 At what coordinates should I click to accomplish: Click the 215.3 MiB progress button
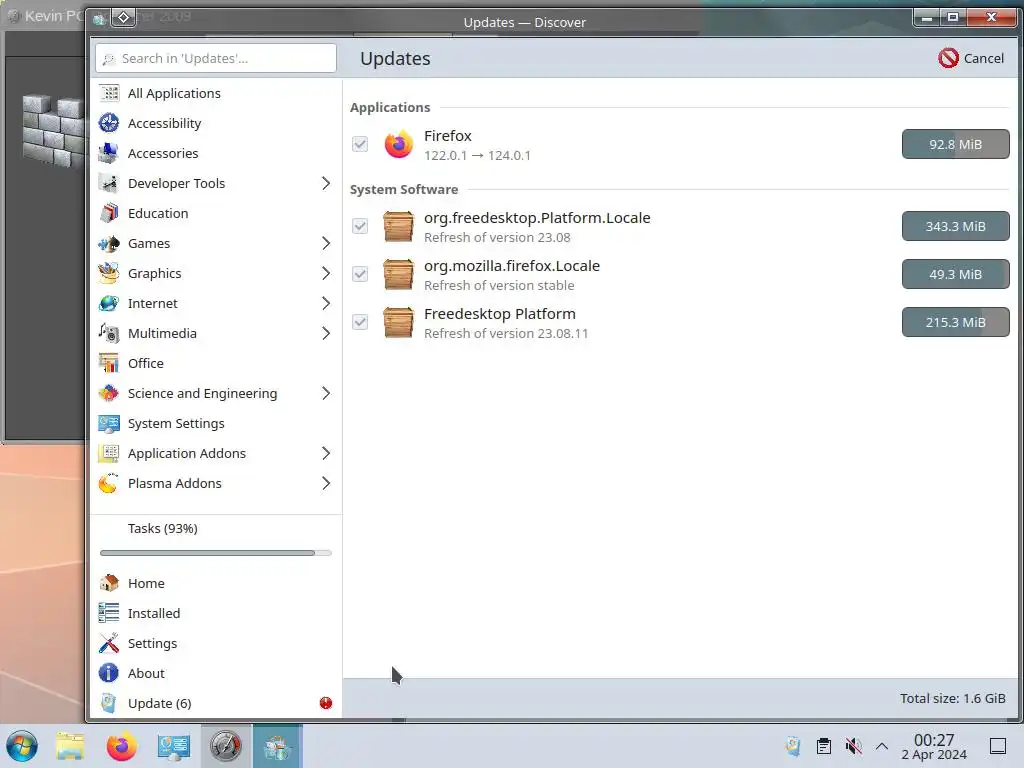tap(955, 323)
